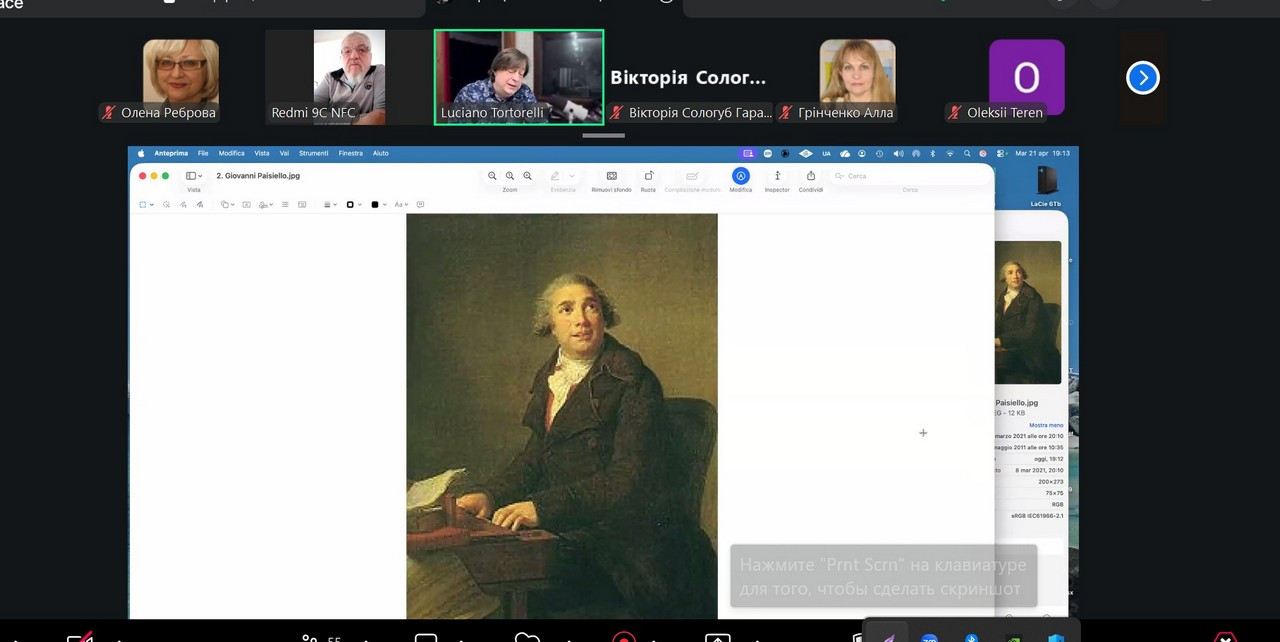The height and width of the screenshot is (642, 1280).
Task: Click the actual size zoom icon
Action: [510, 176]
